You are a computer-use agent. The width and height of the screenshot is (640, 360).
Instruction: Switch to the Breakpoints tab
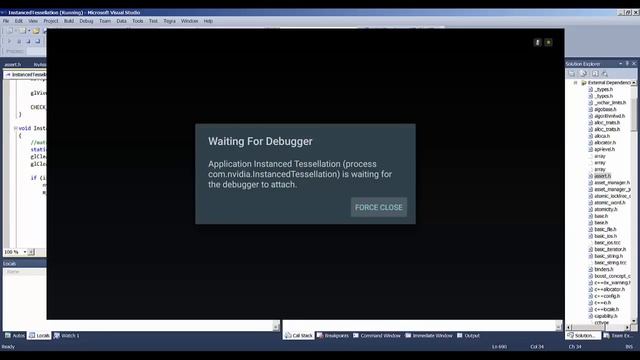(x=333, y=336)
